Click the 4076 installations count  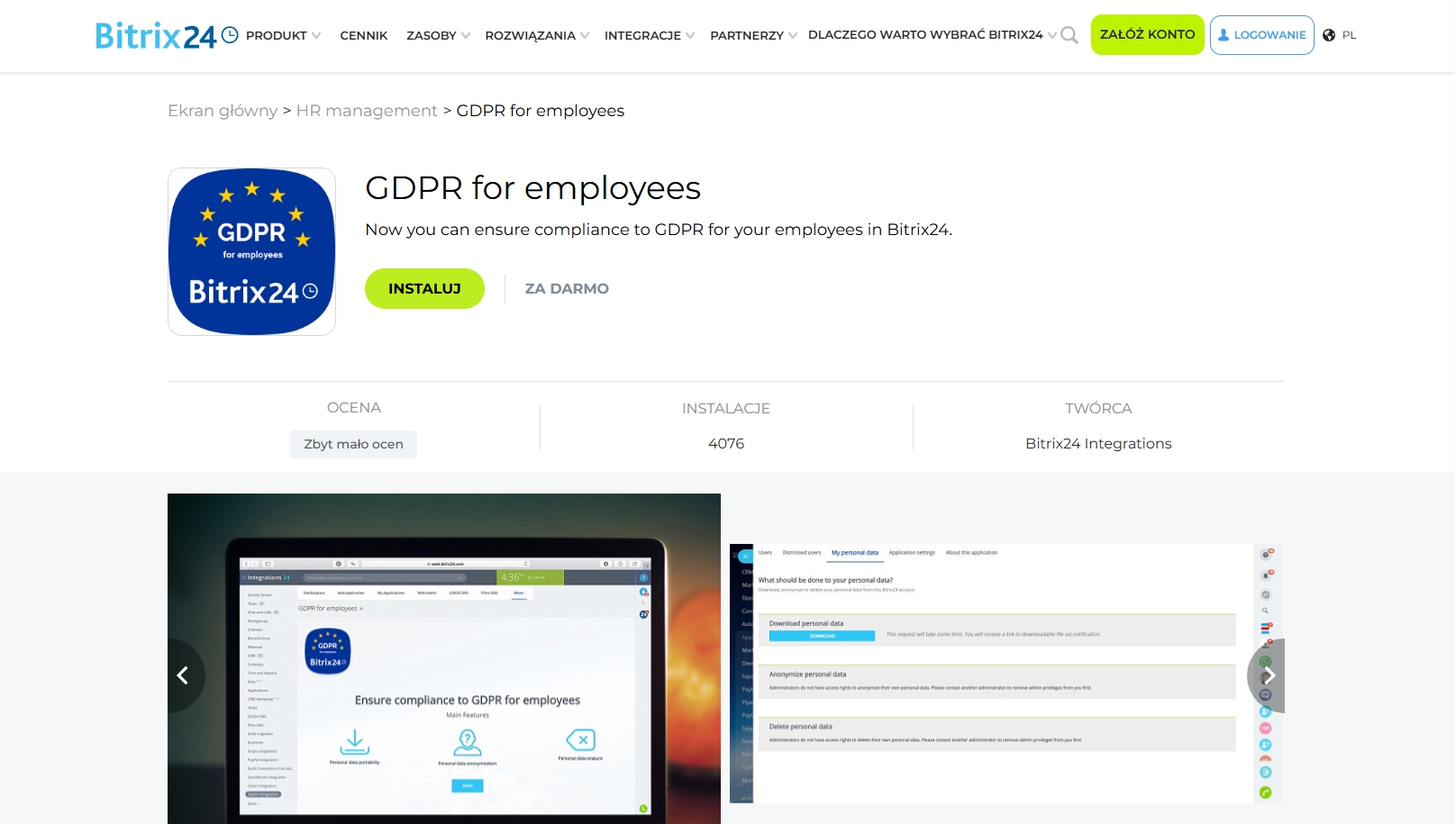pyautogui.click(x=726, y=443)
